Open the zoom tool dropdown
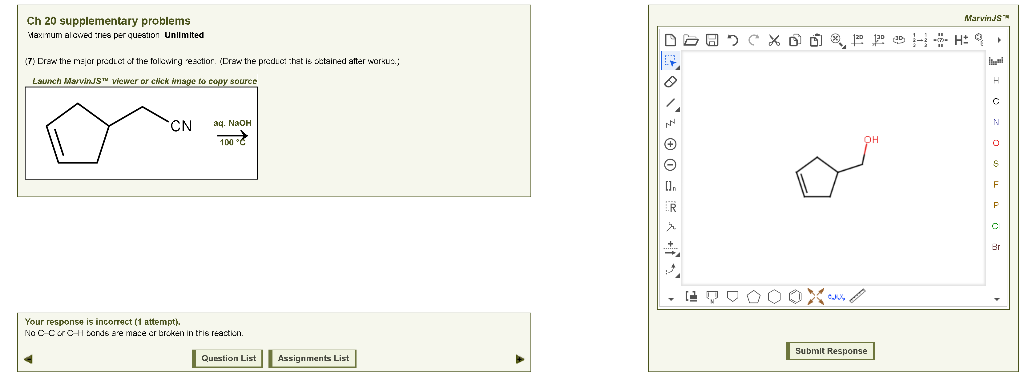Viewport: 1024px width, 385px height. coord(837,40)
